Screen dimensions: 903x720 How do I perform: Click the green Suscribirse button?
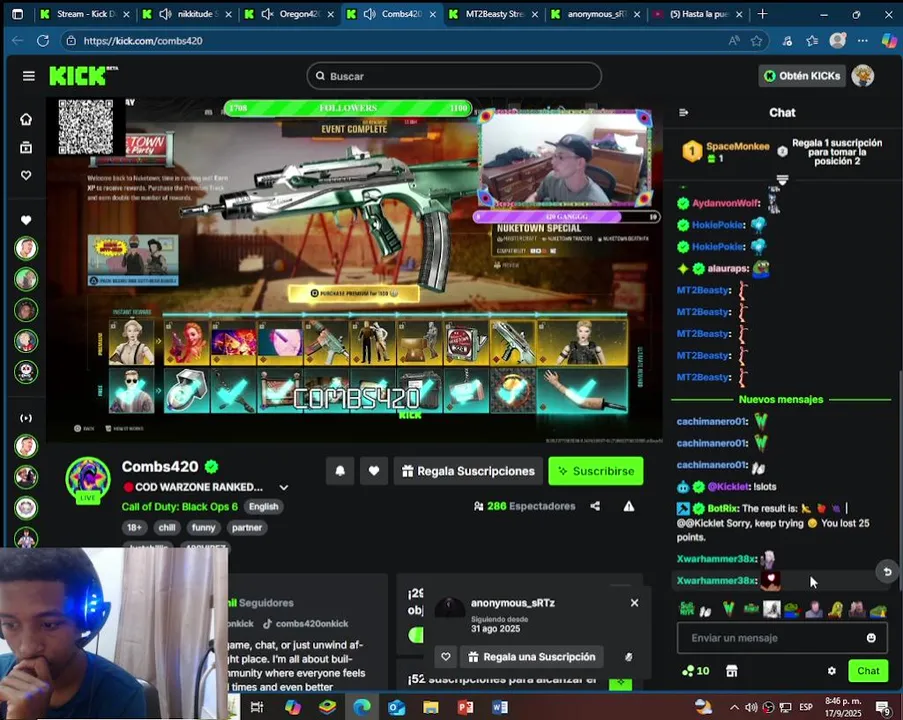pos(596,471)
